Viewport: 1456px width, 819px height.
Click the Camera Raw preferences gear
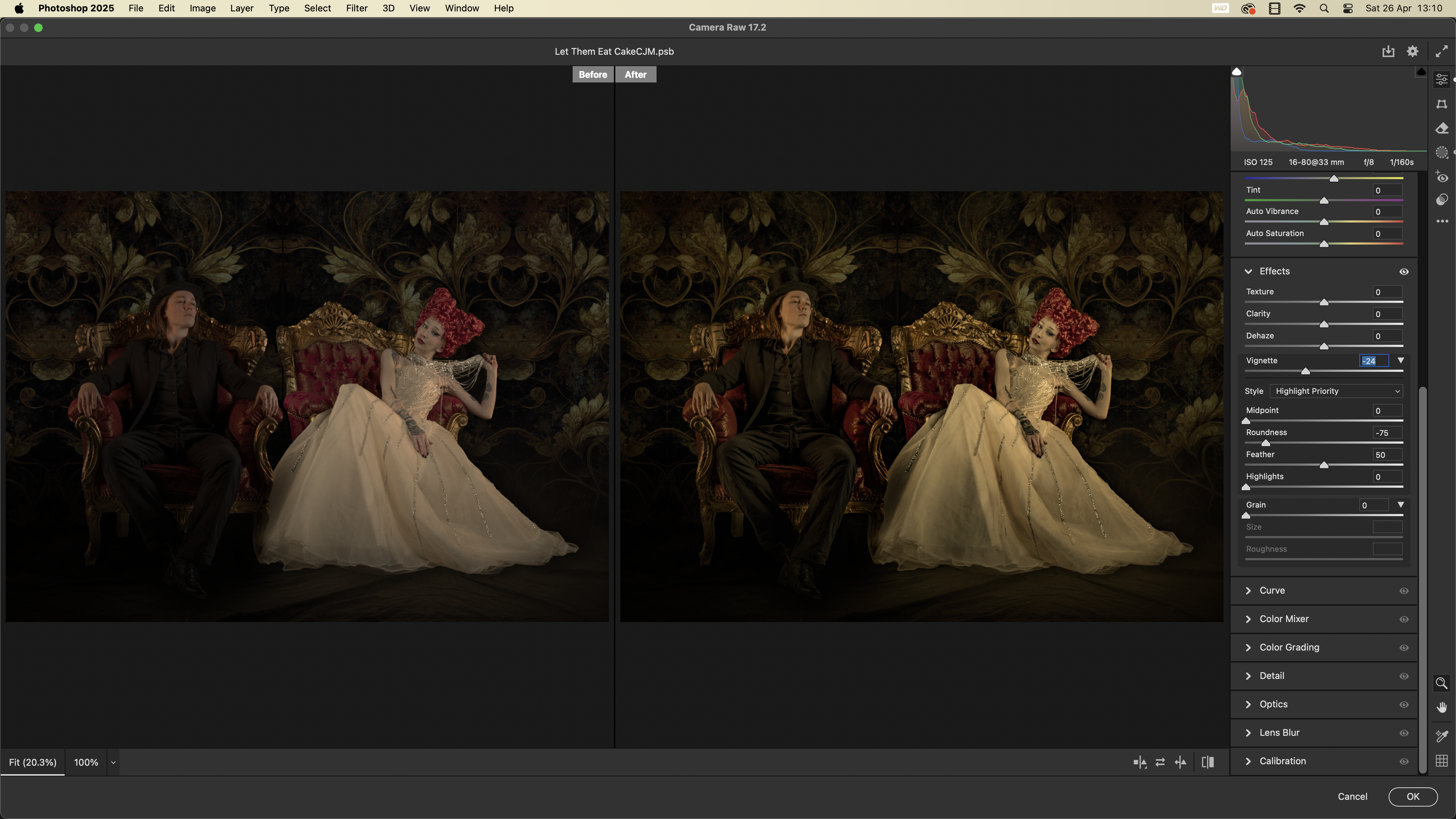coord(1413,52)
